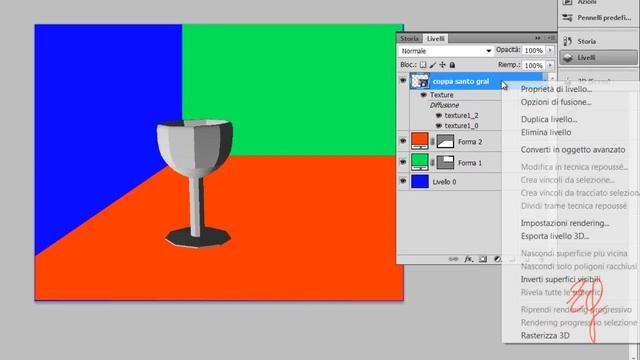Choose Impostazioni rendering menu entry
This screenshot has width=640, height=360.
tap(565, 223)
